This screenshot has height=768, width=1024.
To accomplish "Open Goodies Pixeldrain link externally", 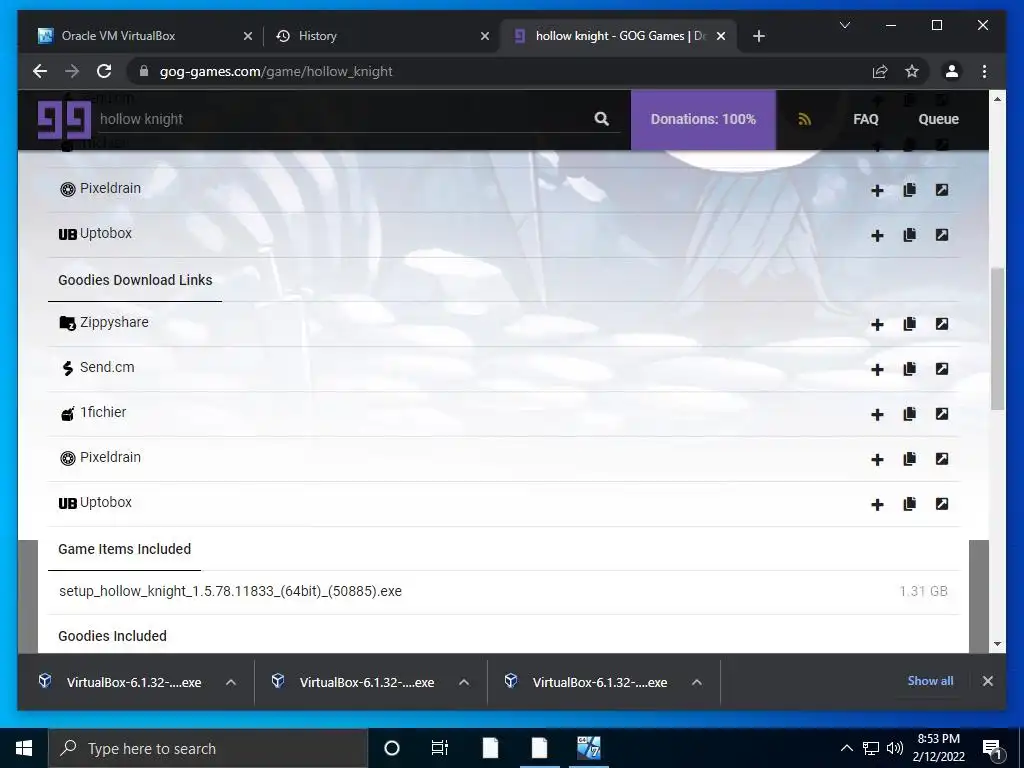I will pyautogui.click(x=942, y=459).
